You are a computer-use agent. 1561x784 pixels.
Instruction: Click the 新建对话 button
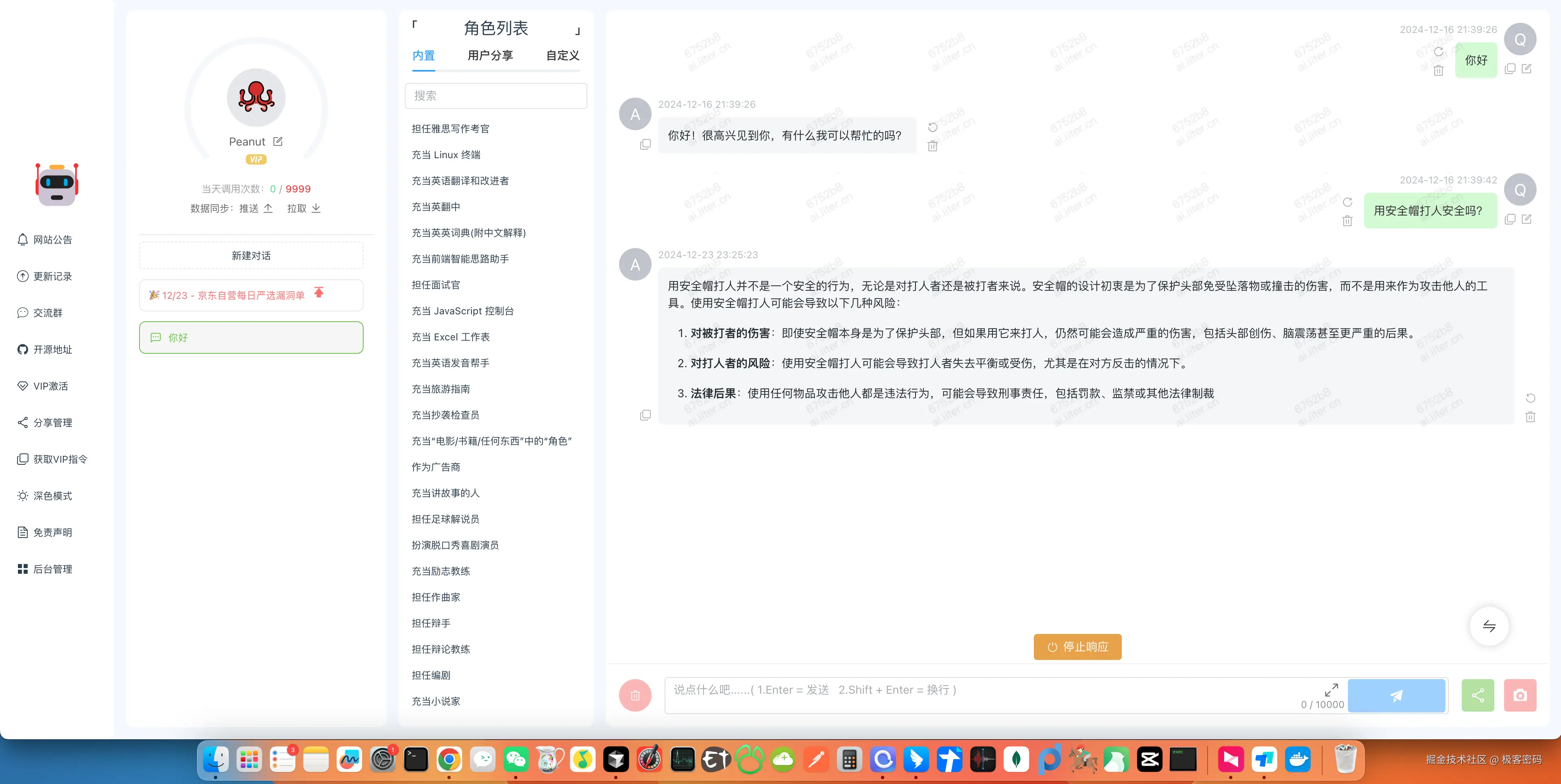(x=251, y=255)
